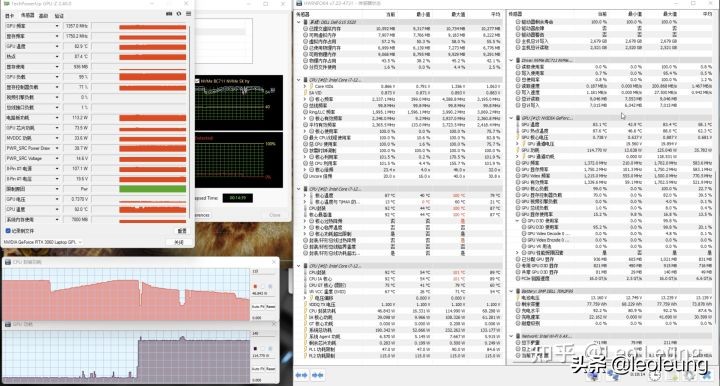Click Reset in the CPU 封装功耗 graph
The width and height of the screenshot is (720, 386).
point(271,307)
